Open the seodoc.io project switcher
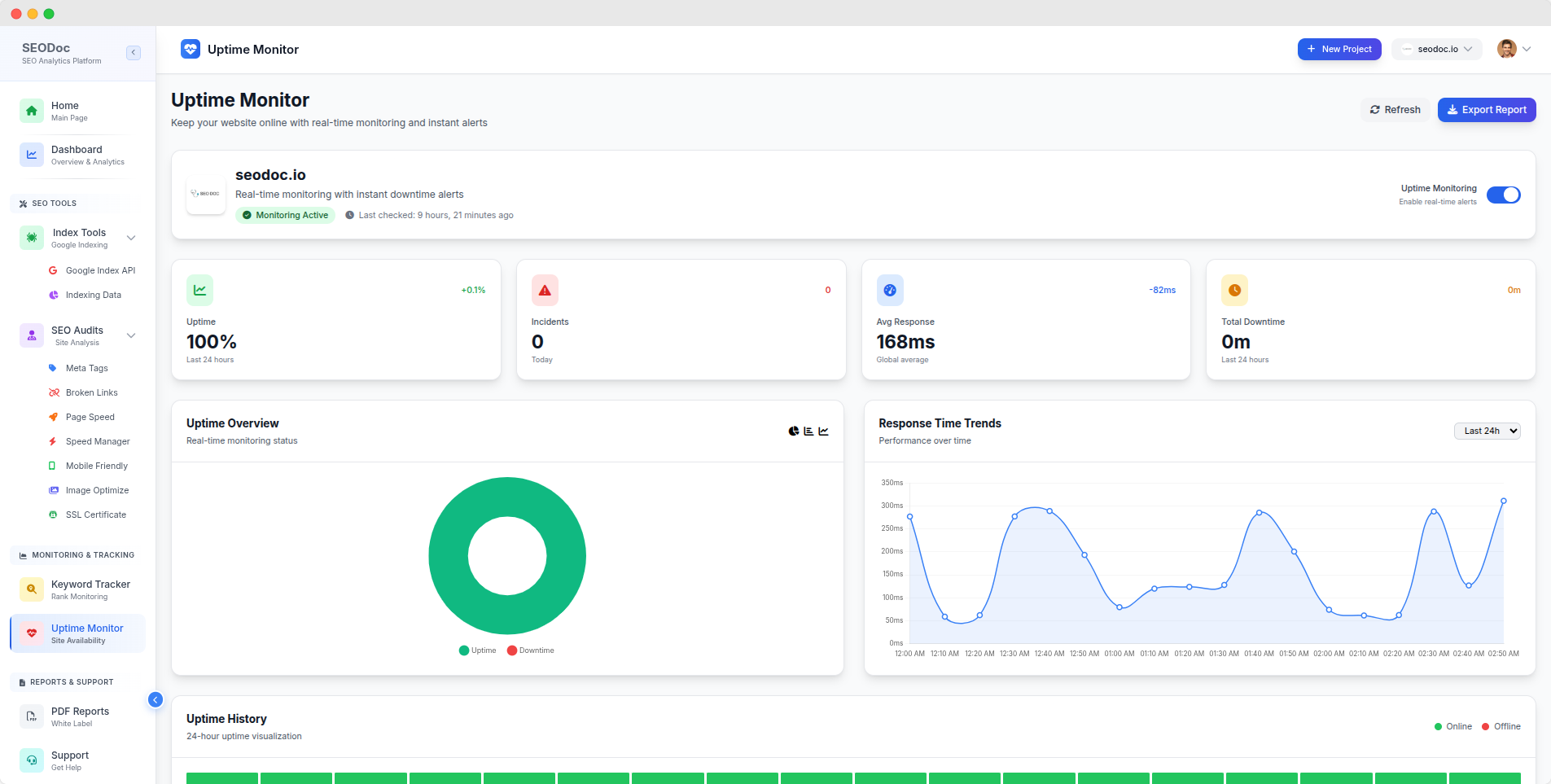The width and height of the screenshot is (1551, 784). [1437, 49]
